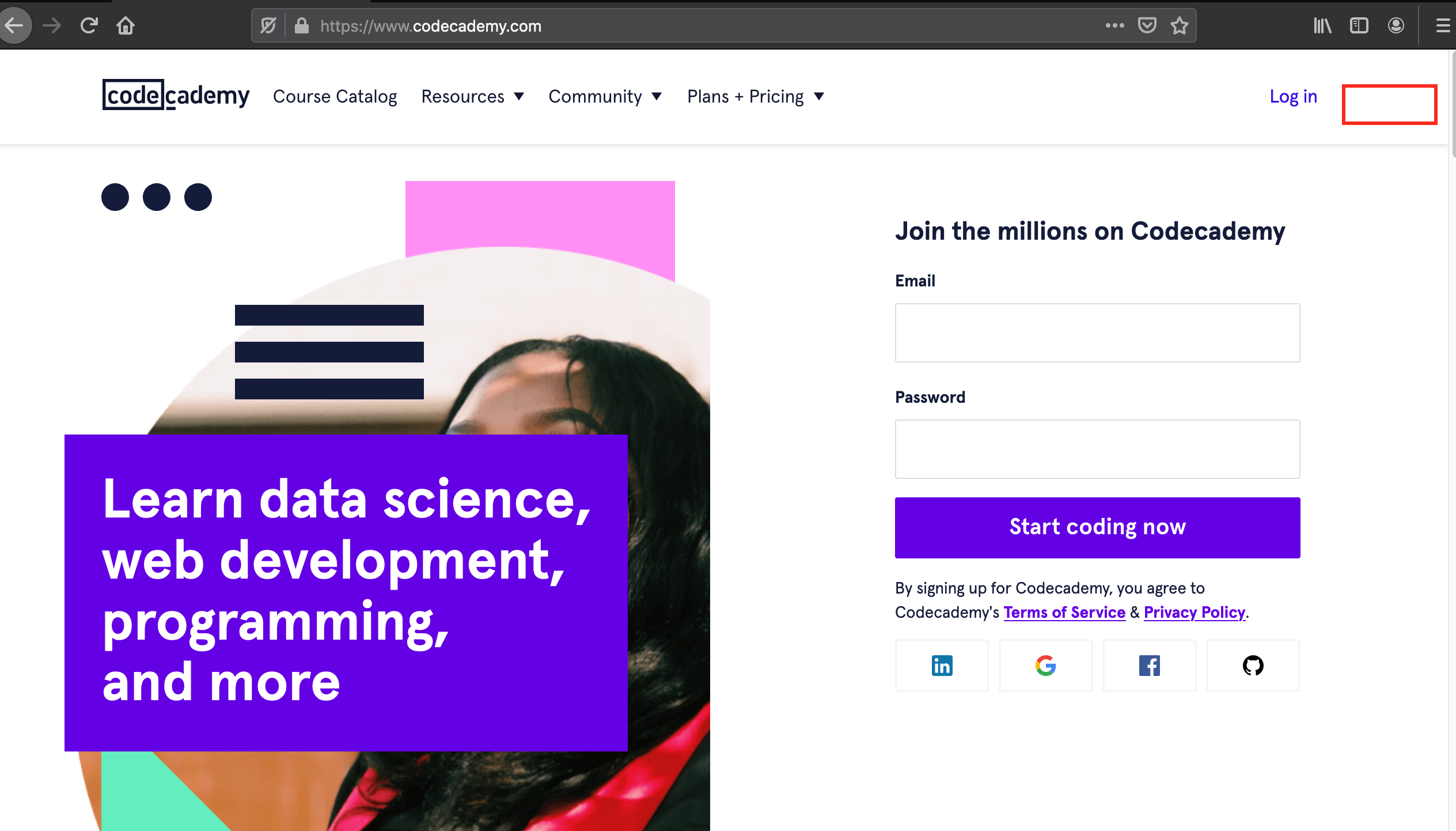The image size is (1456, 831).
Task: Select Course Catalog in the navigation
Action: point(335,96)
